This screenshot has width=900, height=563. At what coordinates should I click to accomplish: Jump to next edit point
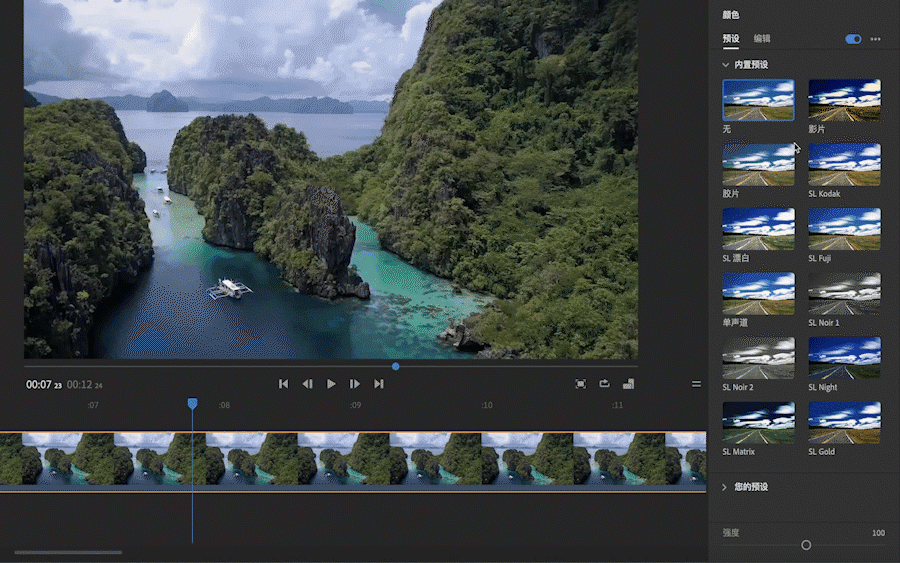pos(379,384)
